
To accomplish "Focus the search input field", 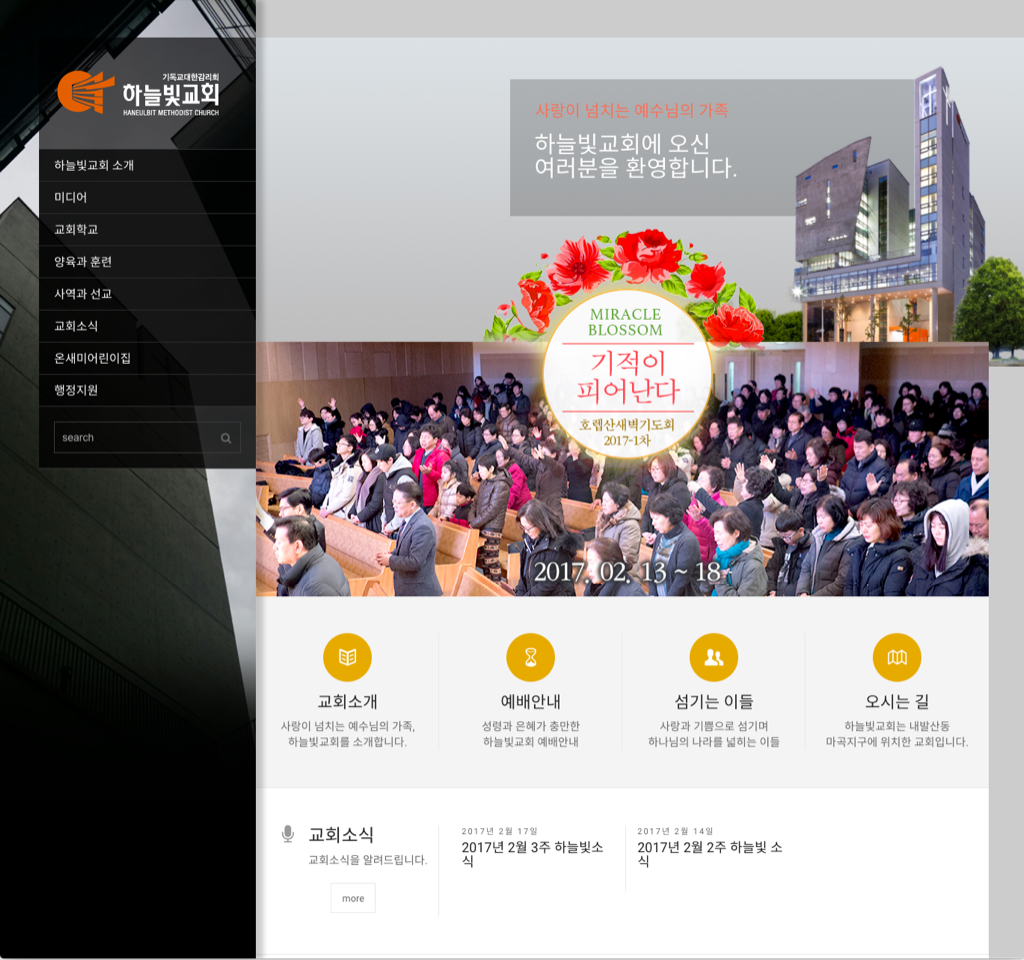I will click(x=136, y=438).
